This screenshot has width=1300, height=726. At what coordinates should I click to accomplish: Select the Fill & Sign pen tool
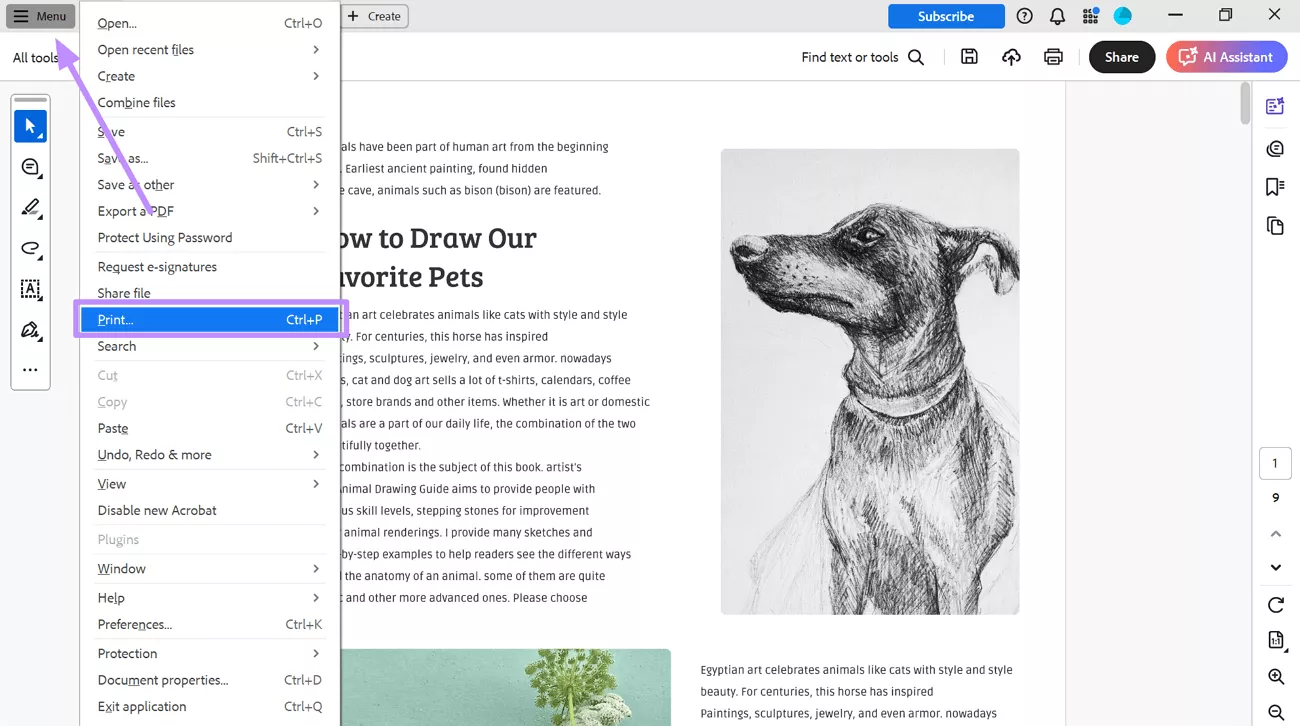[x=30, y=331]
